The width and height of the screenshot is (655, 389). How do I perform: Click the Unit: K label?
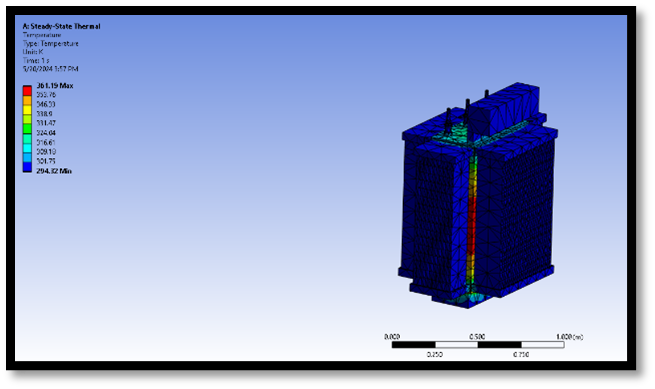click(x=33, y=52)
